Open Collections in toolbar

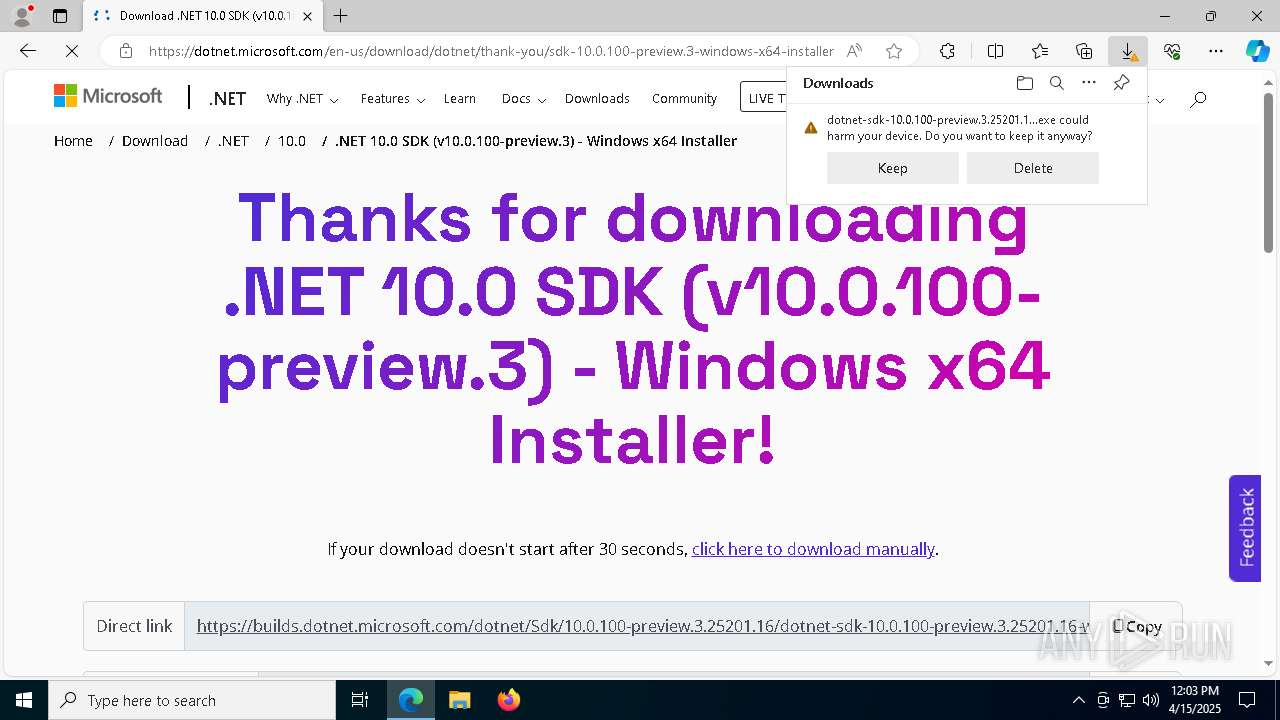coord(1084,51)
